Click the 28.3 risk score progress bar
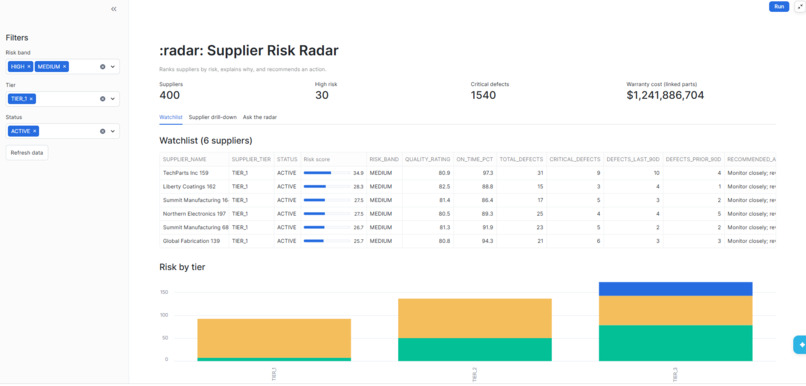The height and width of the screenshot is (386, 806). pyautogui.click(x=327, y=187)
